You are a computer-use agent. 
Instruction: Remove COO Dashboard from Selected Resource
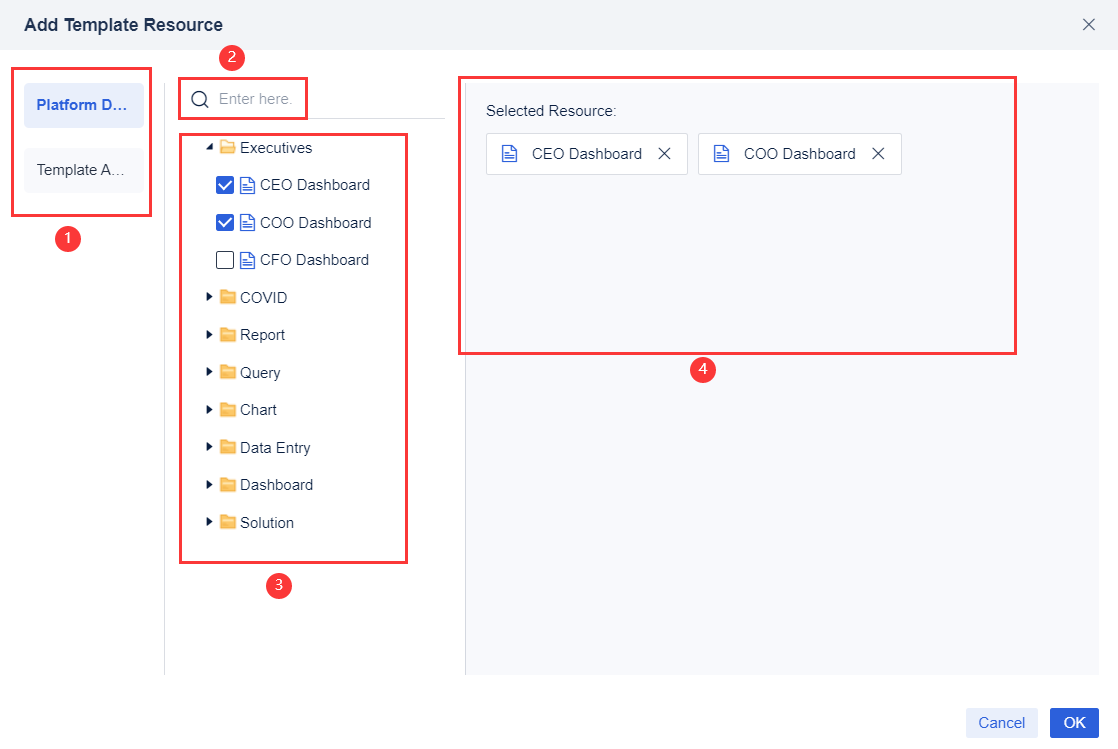pyautogui.click(x=877, y=153)
